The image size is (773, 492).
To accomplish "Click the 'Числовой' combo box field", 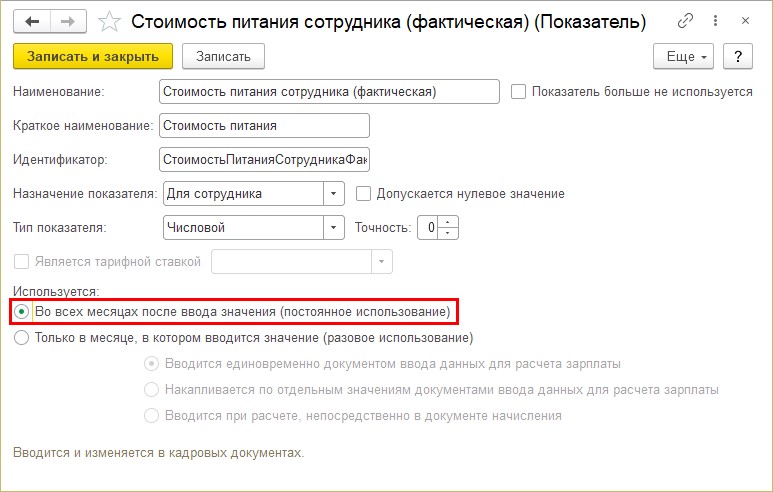I will coord(244,228).
